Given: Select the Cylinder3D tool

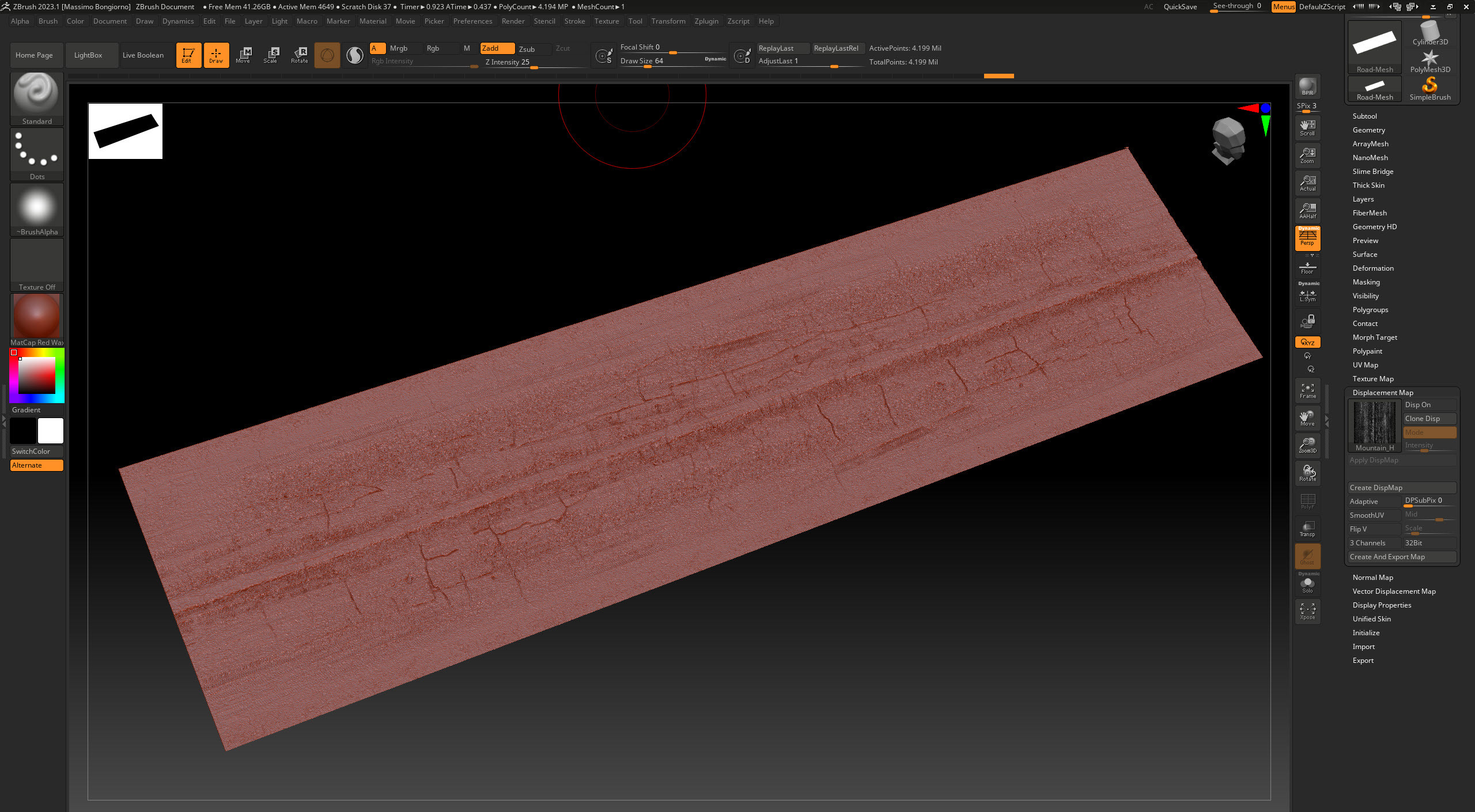Looking at the screenshot, I should [1429, 33].
